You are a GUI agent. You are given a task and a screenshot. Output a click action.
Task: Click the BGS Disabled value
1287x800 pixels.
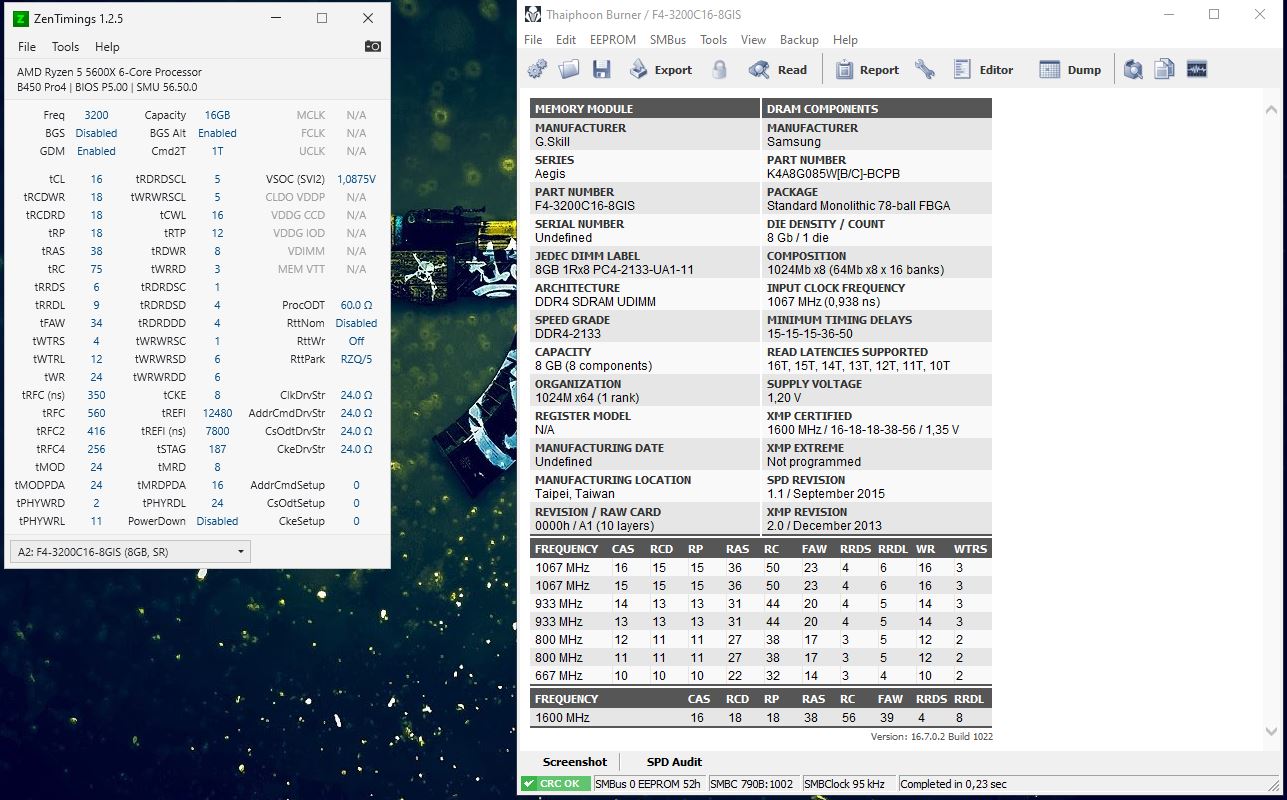click(96, 133)
